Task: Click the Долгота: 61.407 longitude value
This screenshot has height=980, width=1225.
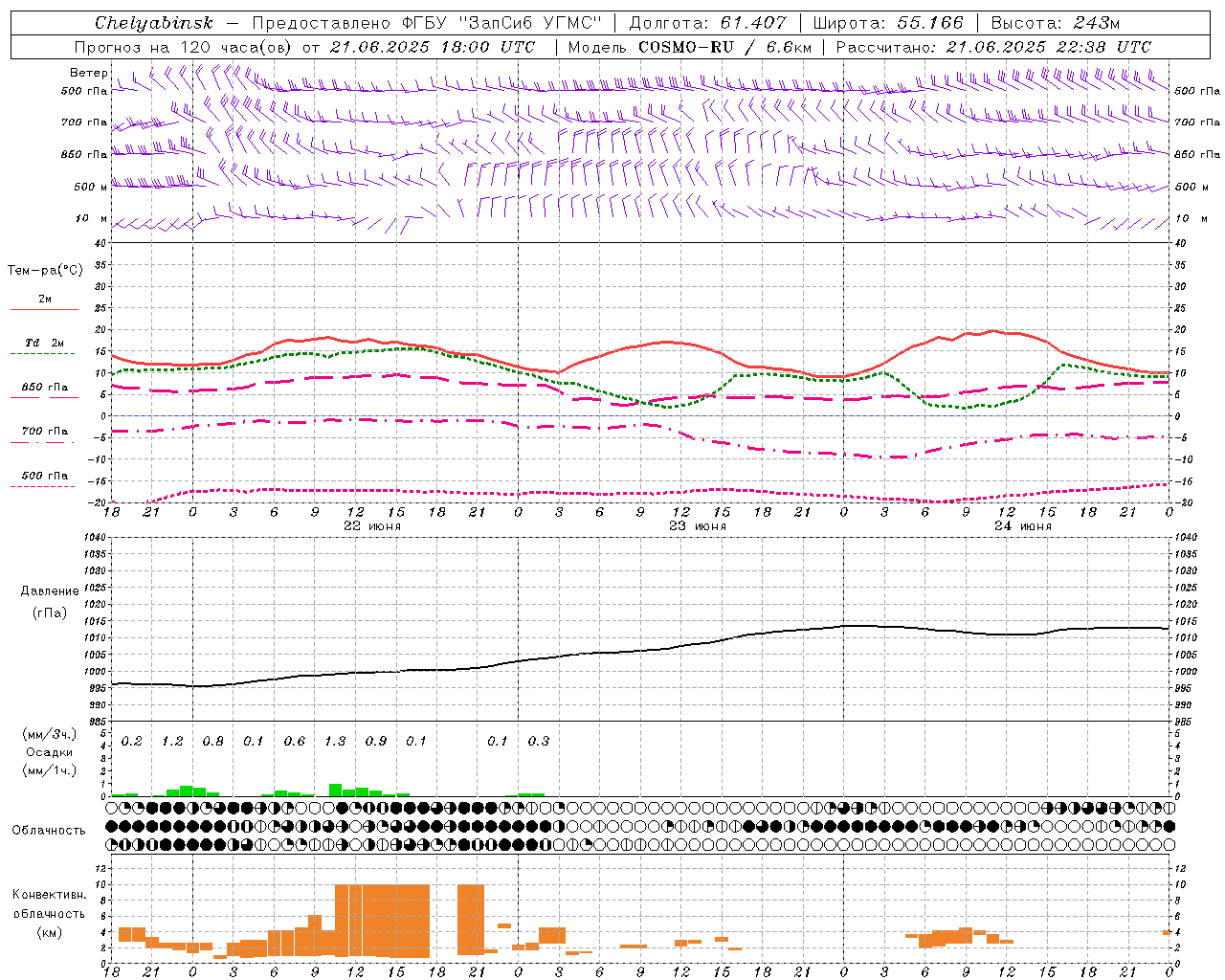Action: click(x=707, y=23)
